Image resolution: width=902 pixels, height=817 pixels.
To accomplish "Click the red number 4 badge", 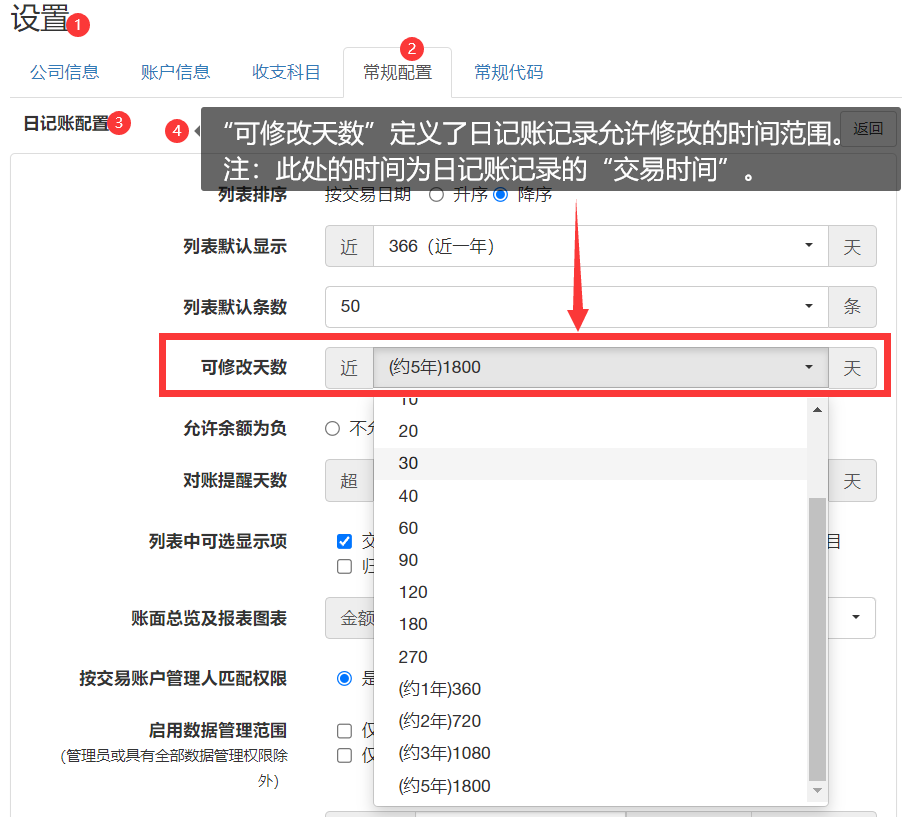I will [x=178, y=131].
